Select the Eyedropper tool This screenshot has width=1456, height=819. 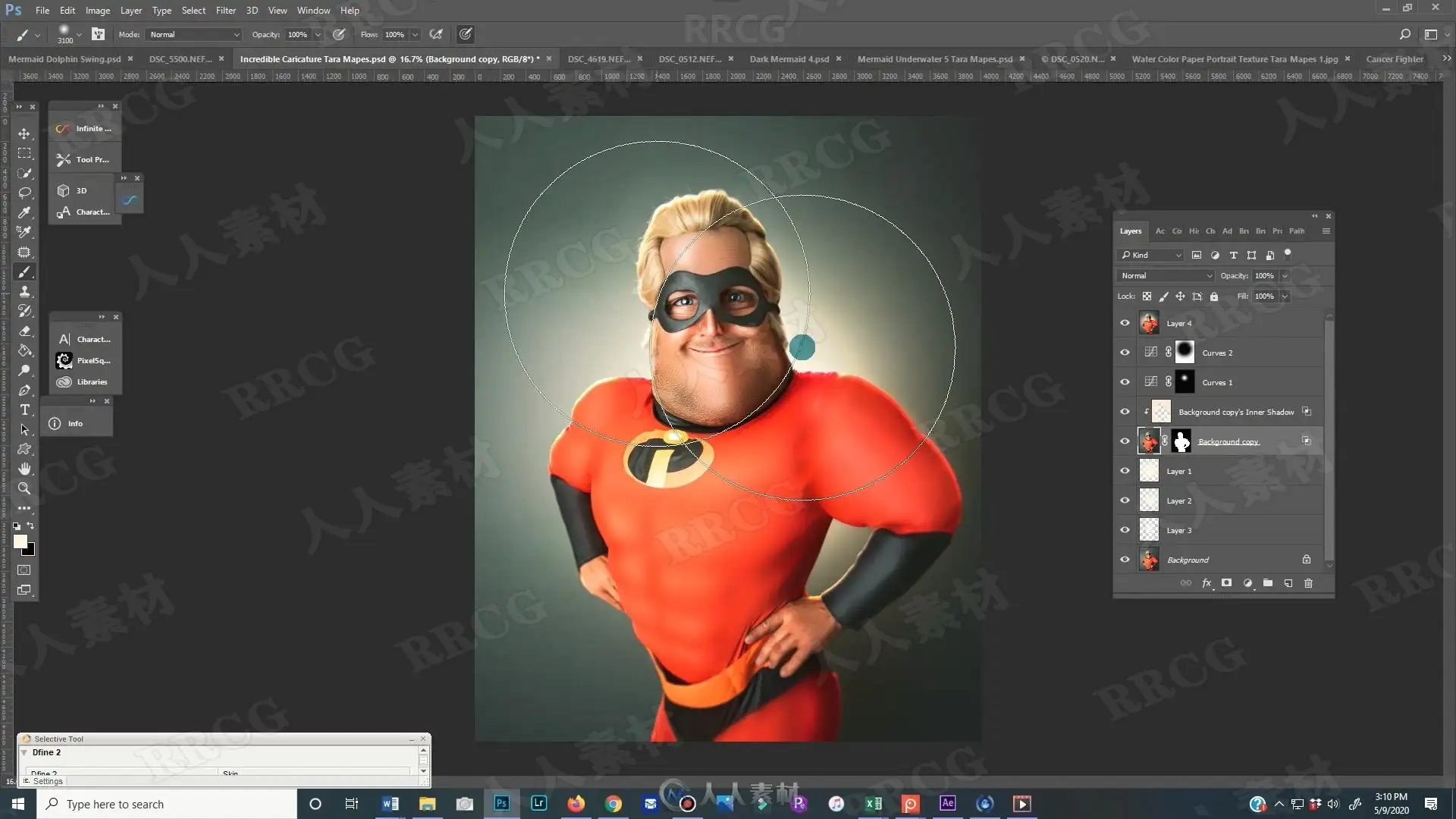click(24, 212)
